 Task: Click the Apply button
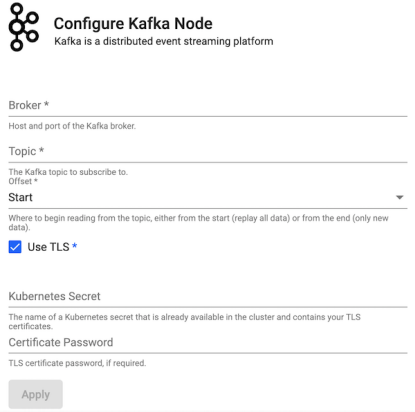click(x=36, y=394)
